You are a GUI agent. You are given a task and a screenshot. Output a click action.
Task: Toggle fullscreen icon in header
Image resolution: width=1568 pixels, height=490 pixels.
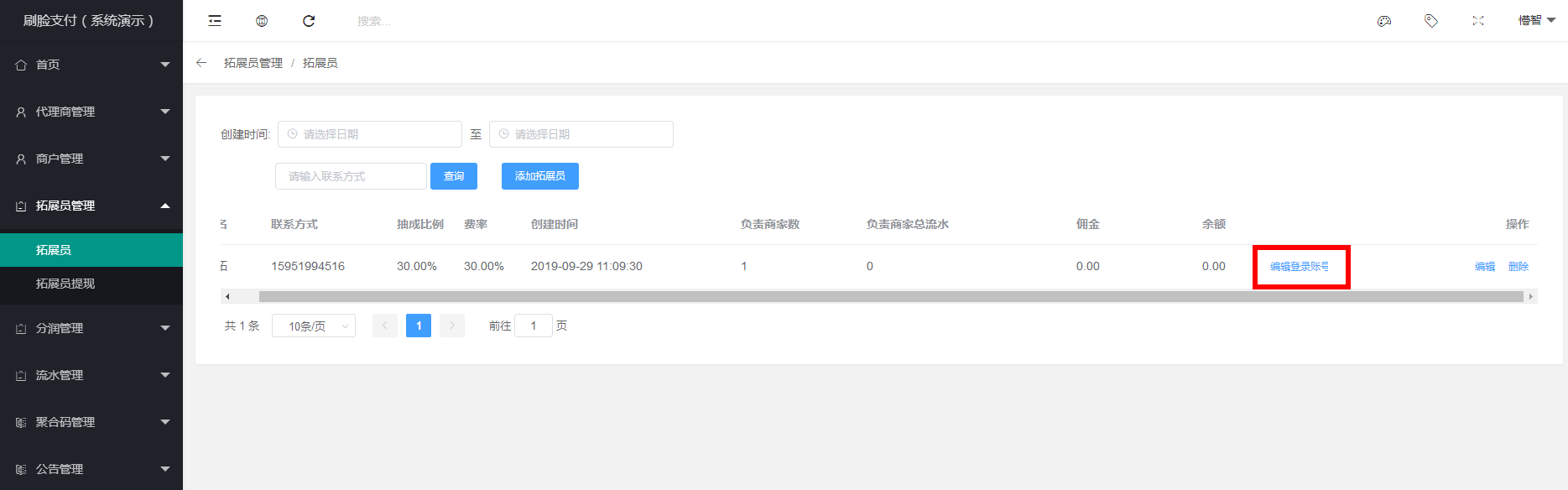point(1478,21)
